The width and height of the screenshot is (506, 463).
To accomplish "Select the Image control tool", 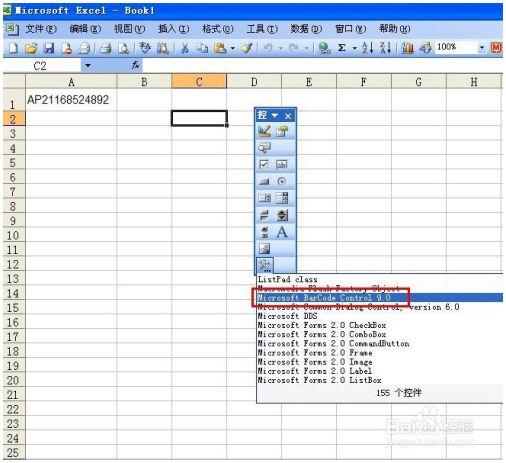I will tap(264, 249).
